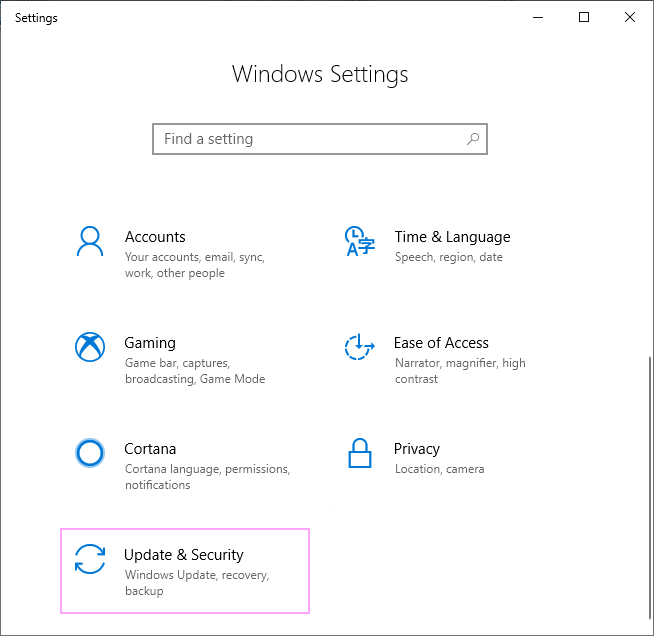
Task: Open the Privacy settings title
Action: (417, 449)
